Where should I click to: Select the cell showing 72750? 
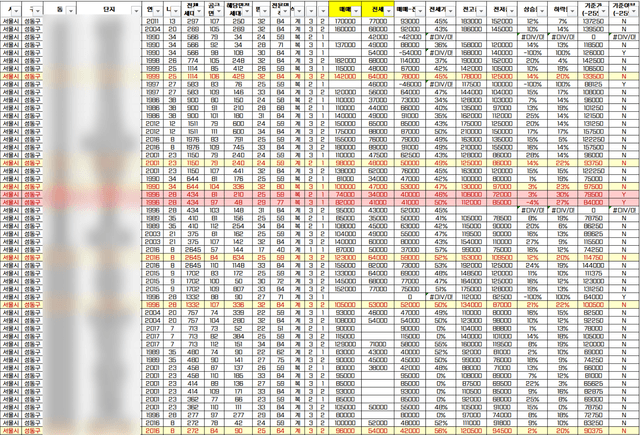[593, 415]
